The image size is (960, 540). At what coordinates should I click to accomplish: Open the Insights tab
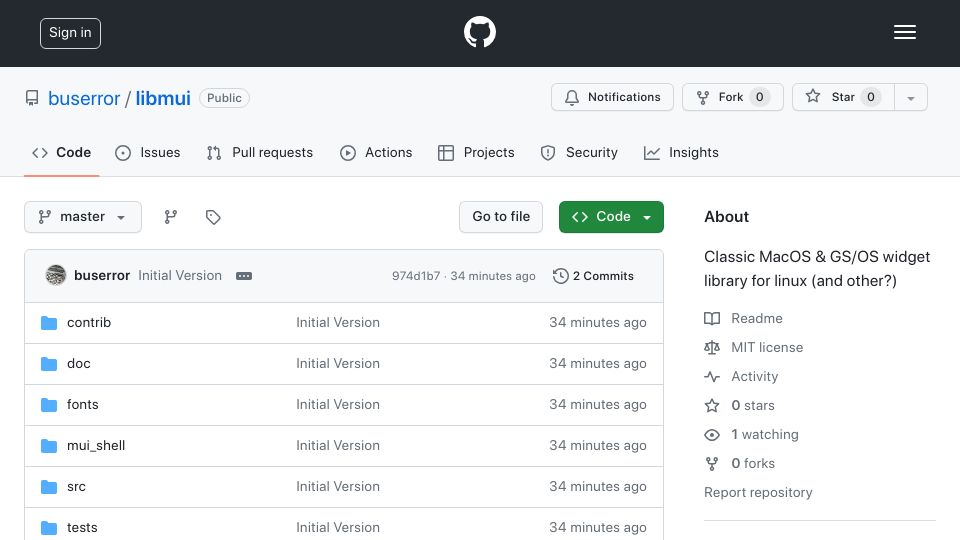point(681,152)
